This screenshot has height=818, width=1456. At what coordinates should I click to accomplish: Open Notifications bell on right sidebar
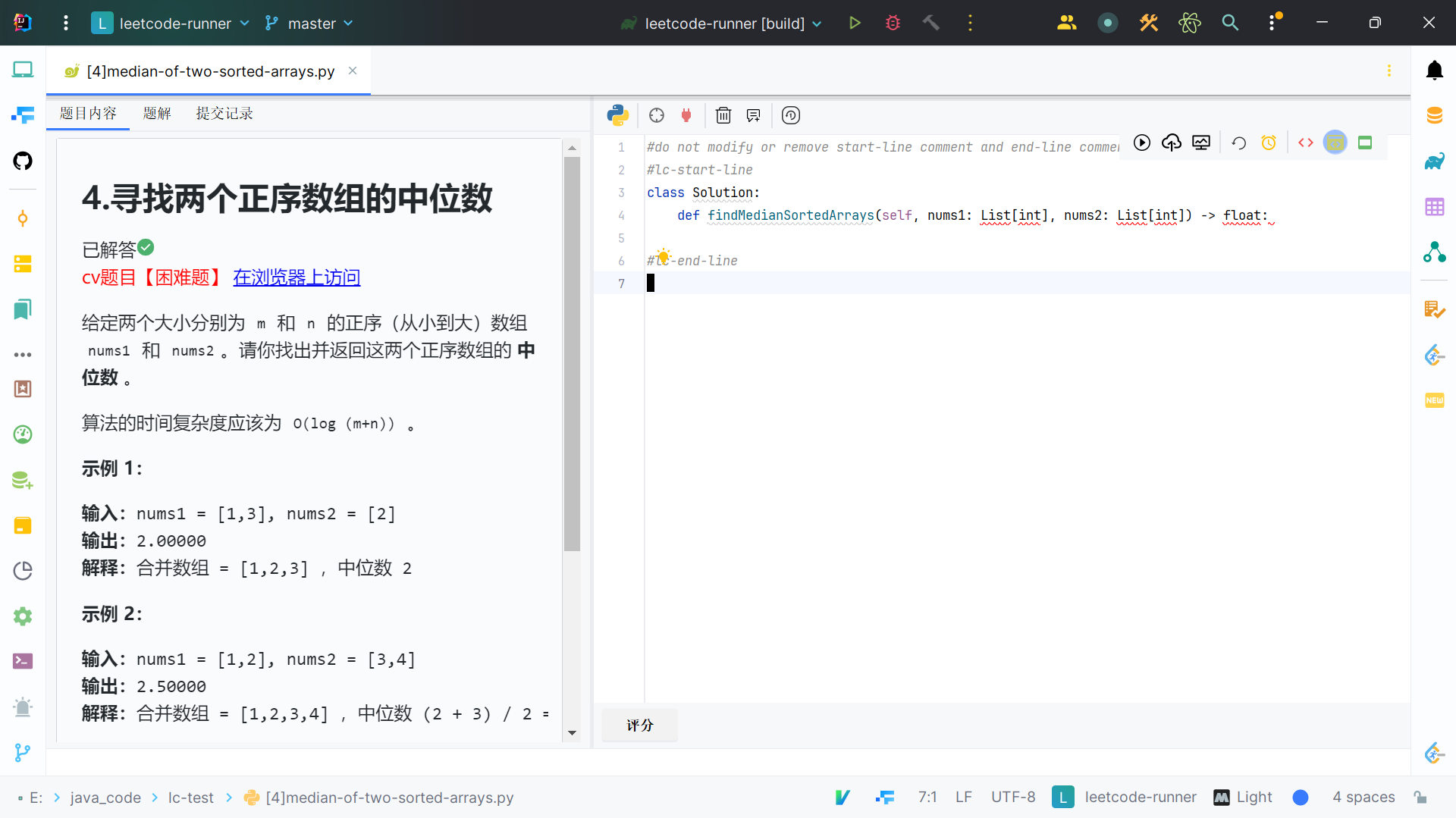coord(1434,71)
